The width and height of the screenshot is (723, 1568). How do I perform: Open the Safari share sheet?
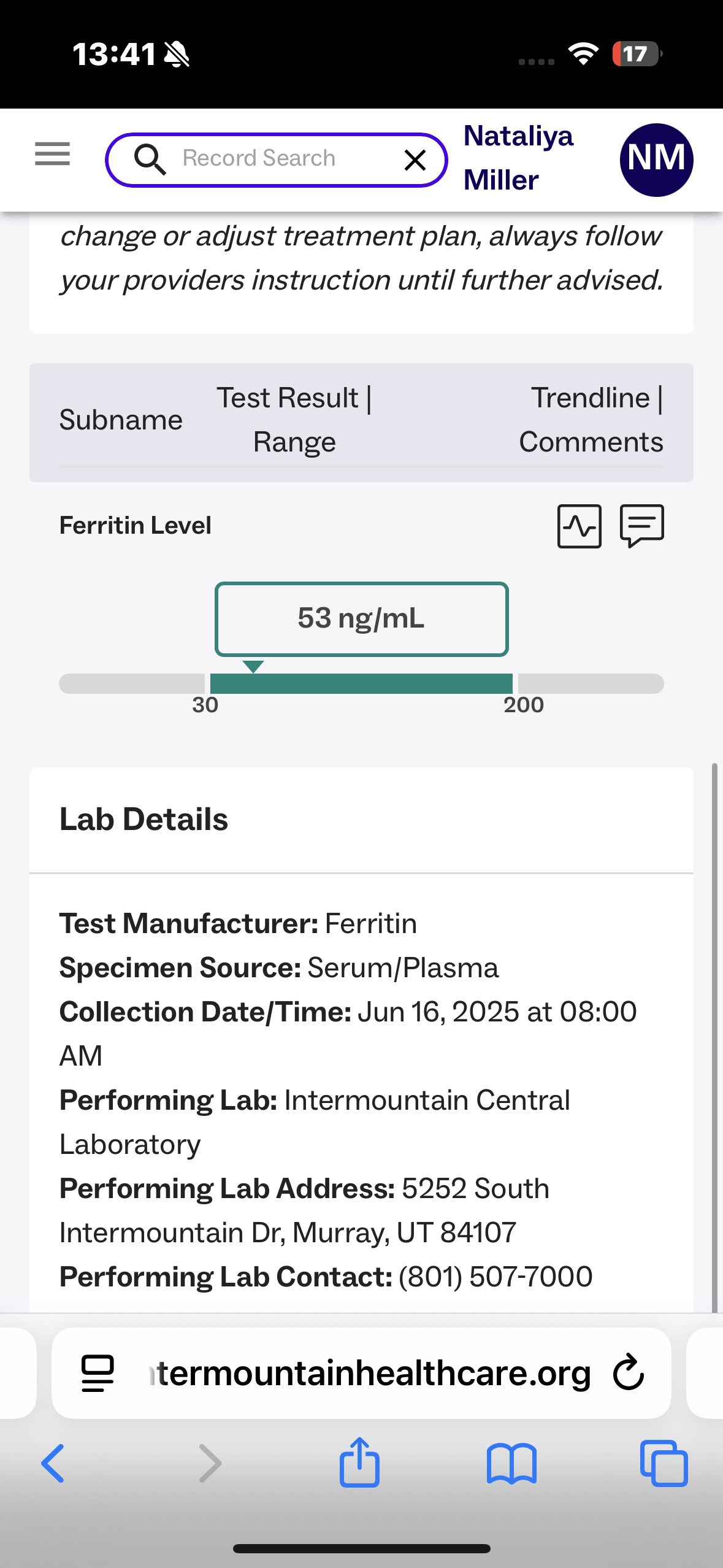360,1462
